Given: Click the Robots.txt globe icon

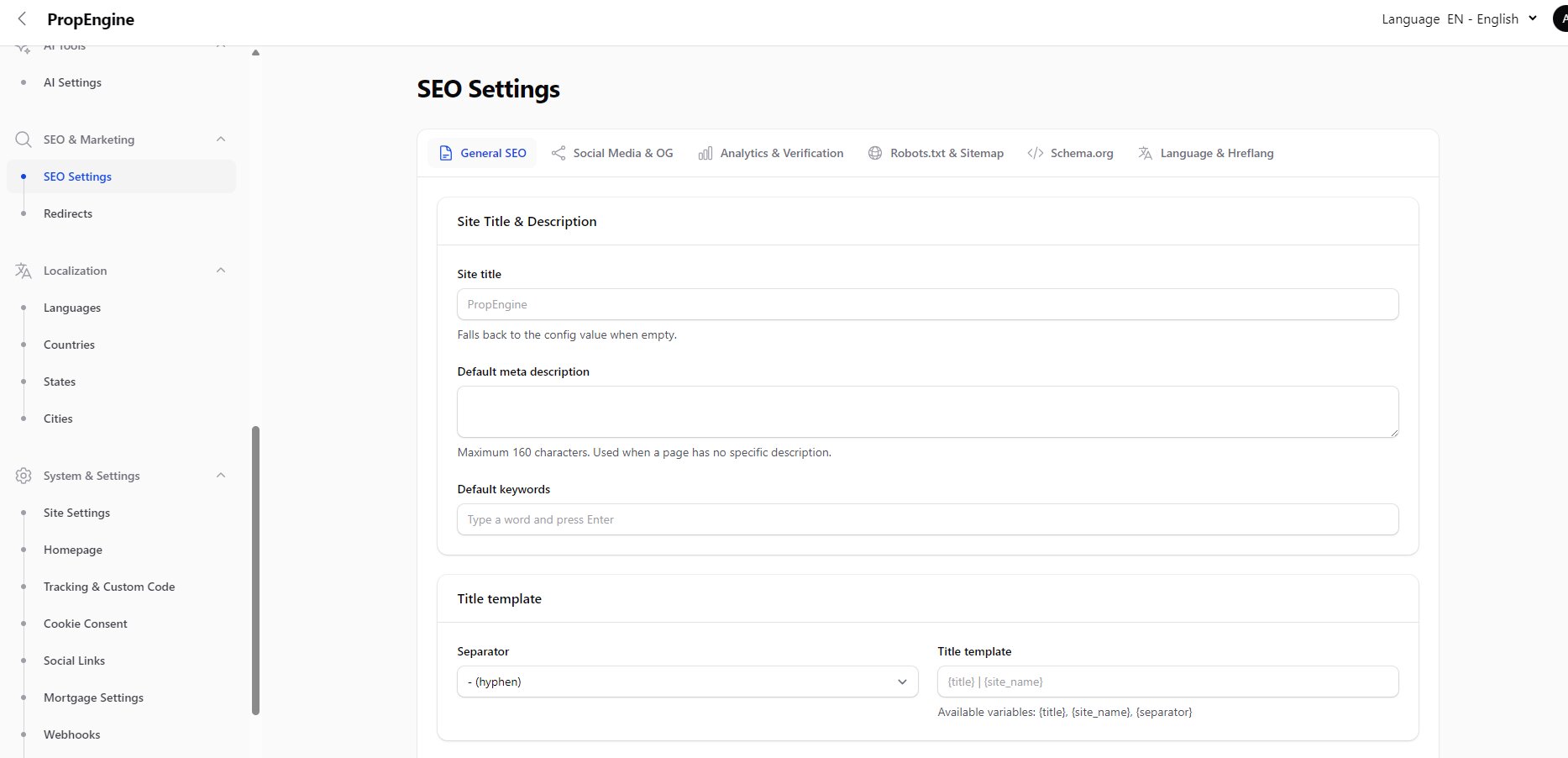Looking at the screenshot, I should click(x=875, y=153).
